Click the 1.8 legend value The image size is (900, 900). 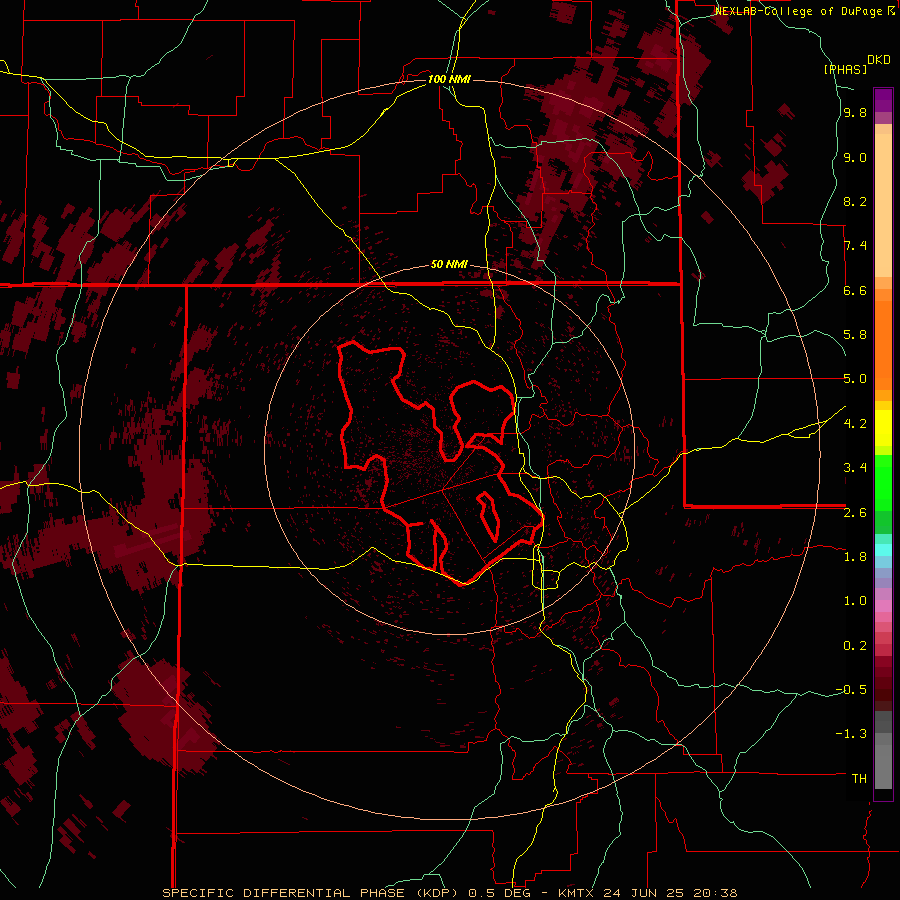pyautogui.click(x=855, y=557)
